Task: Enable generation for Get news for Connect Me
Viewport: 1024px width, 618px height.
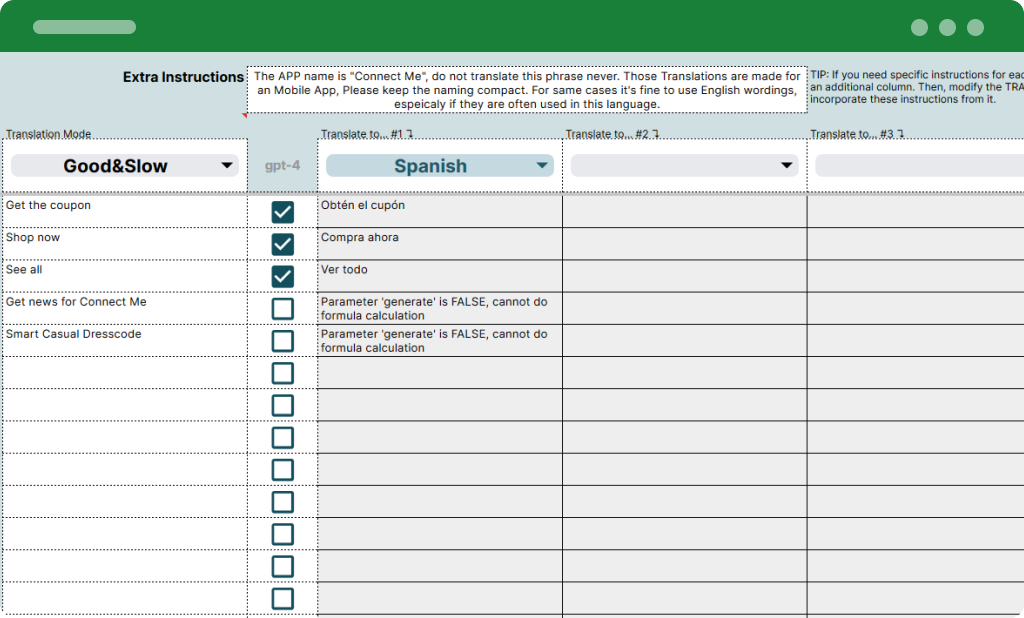Action: tap(283, 308)
